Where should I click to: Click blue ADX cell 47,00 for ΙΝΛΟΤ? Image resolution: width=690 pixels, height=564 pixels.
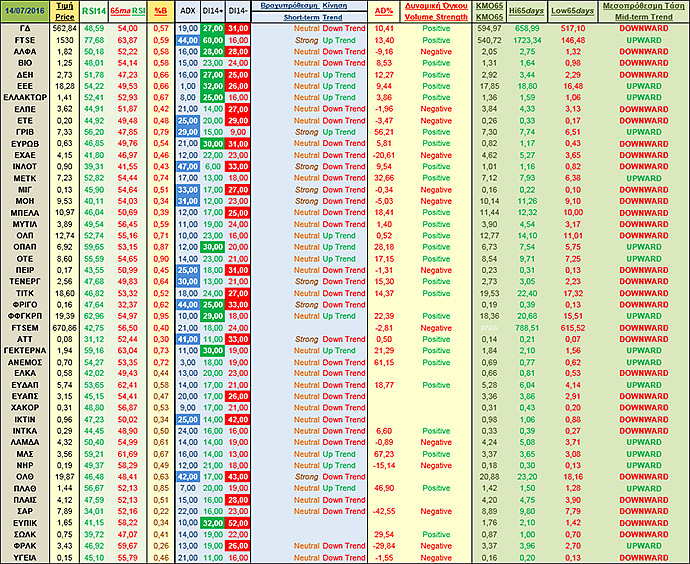coord(188,167)
